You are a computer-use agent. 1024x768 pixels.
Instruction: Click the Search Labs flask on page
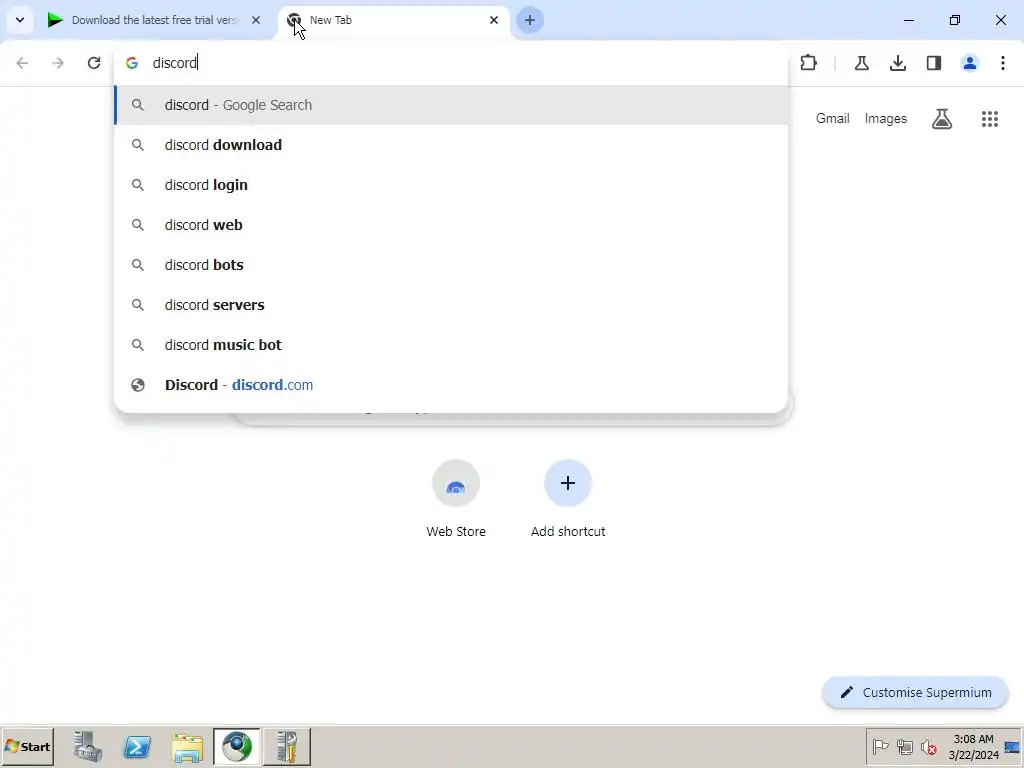(x=942, y=119)
